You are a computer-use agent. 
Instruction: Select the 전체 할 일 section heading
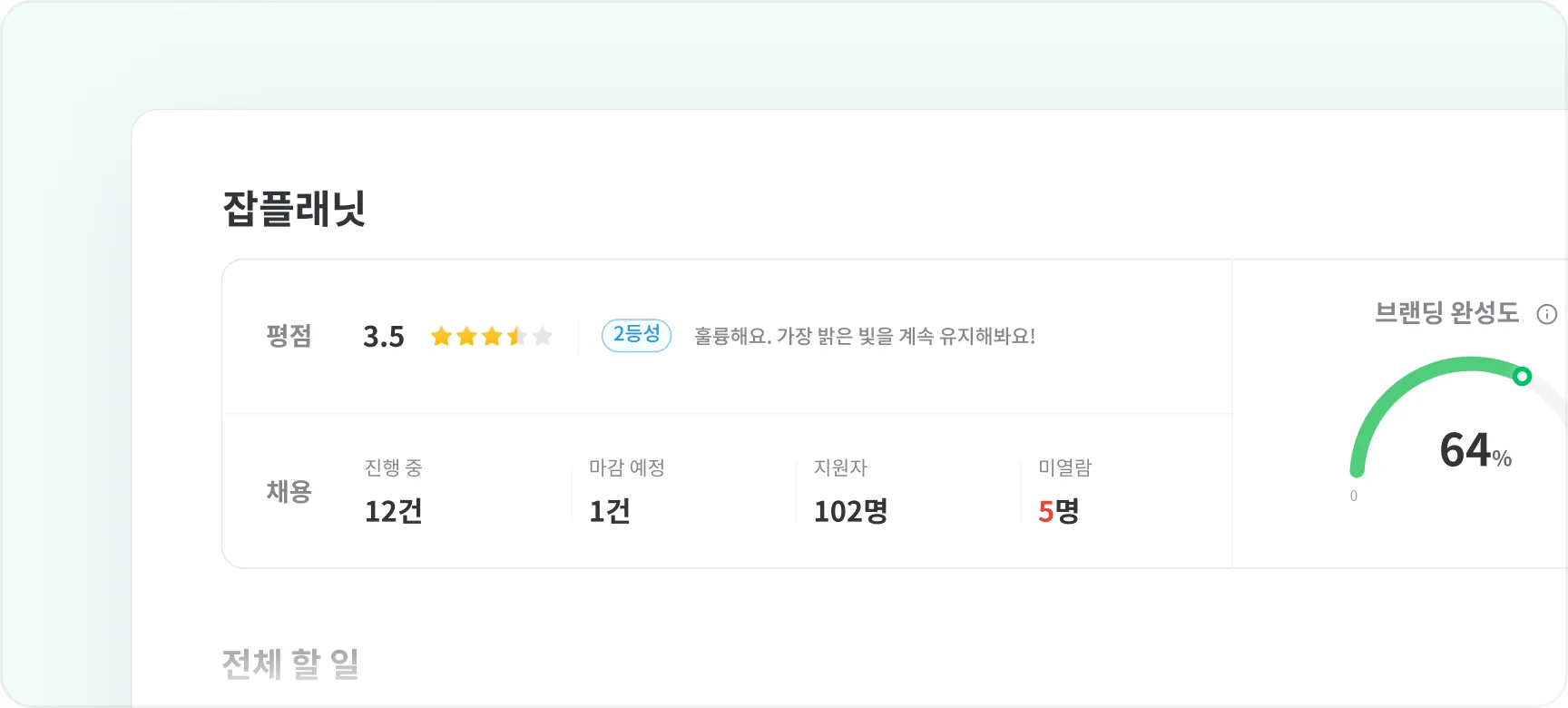[290, 664]
